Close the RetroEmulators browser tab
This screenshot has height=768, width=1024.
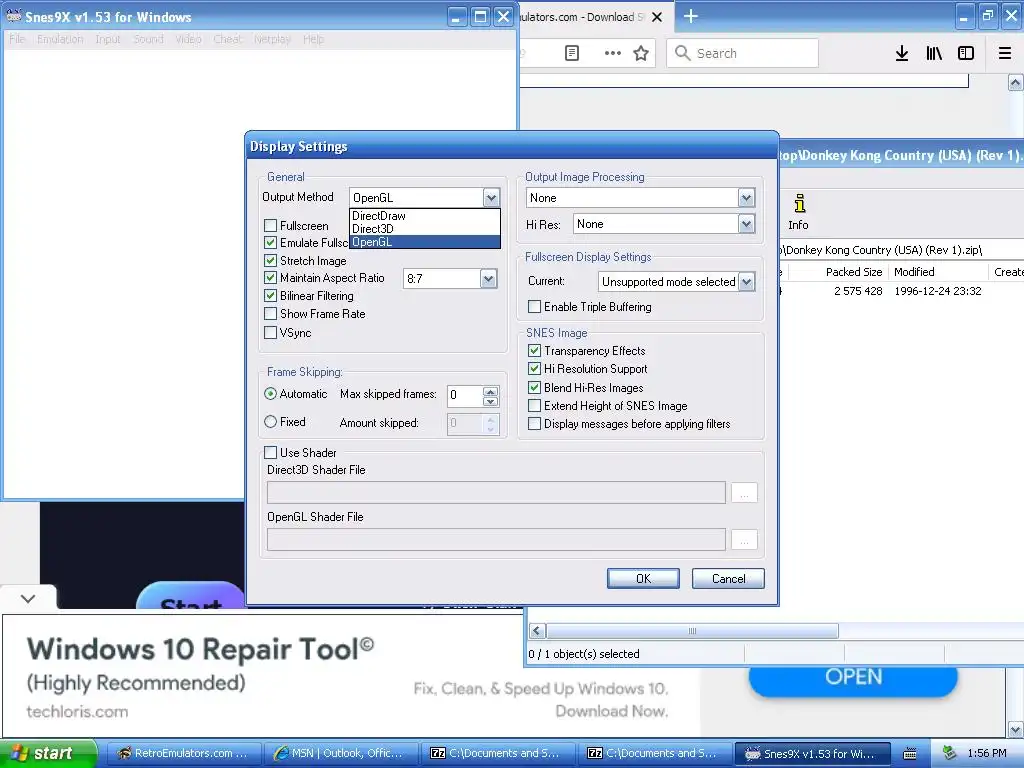(x=657, y=17)
